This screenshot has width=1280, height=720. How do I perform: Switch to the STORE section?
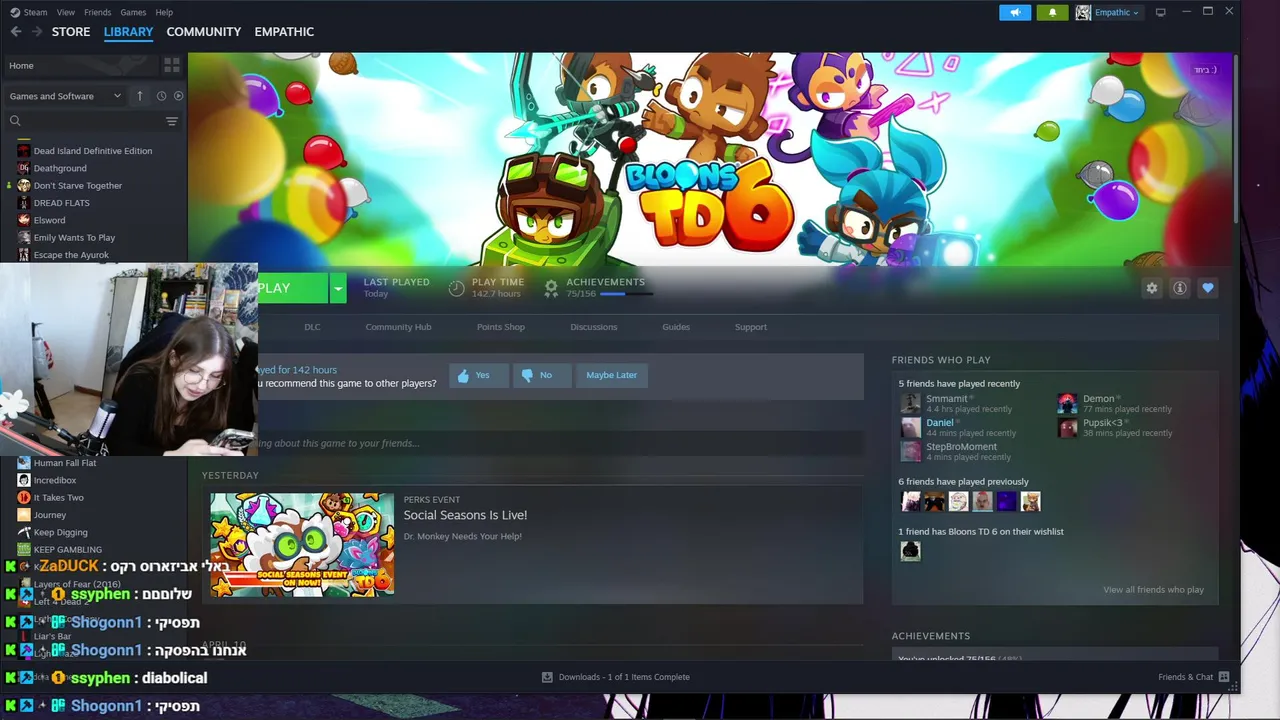tap(71, 32)
